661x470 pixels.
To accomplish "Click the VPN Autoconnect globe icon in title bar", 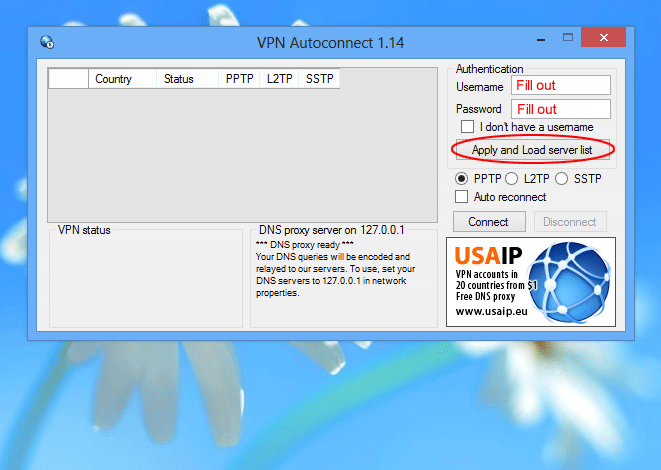I will tap(47, 42).
